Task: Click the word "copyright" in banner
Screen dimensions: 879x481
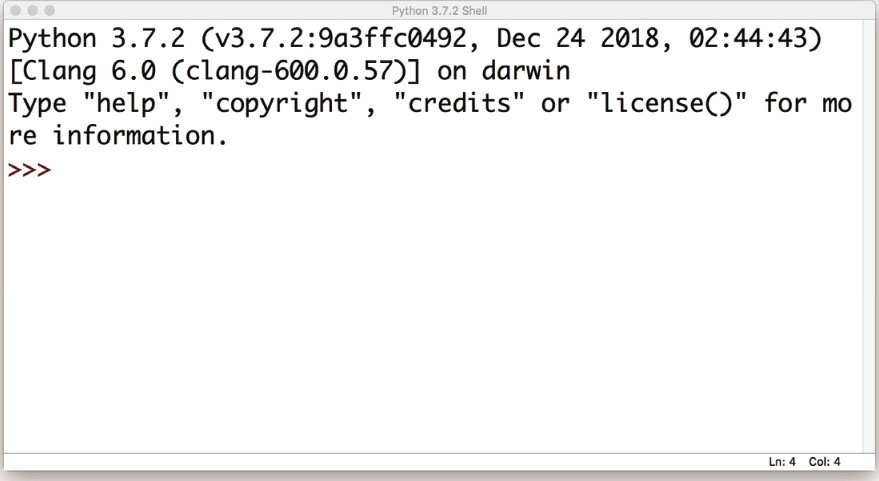Action: pyautogui.click(x=281, y=104)
